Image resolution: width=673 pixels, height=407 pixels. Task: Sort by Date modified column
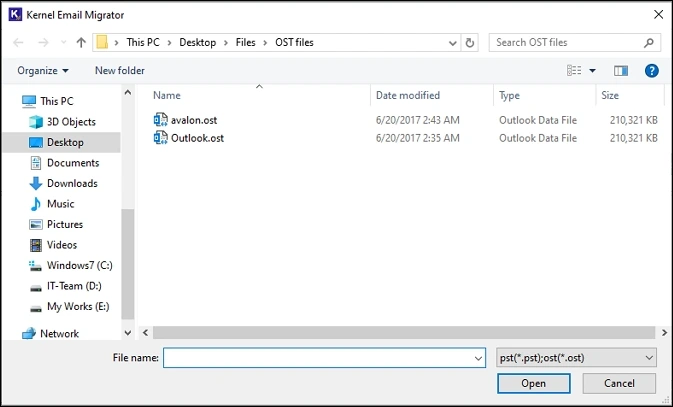pyautogui.click(x=408, y=95)
